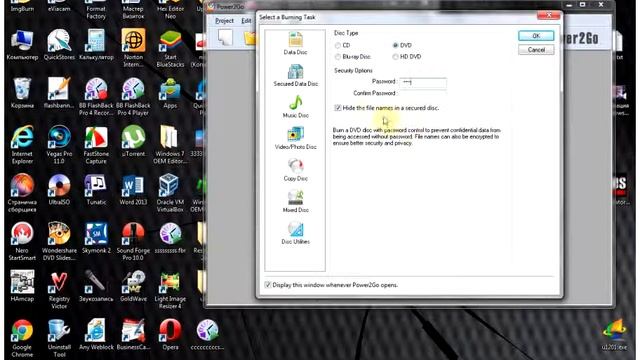640x360 pixels.
Task: Open HAmcap desktop shortcut
Action: pos(22,286)
